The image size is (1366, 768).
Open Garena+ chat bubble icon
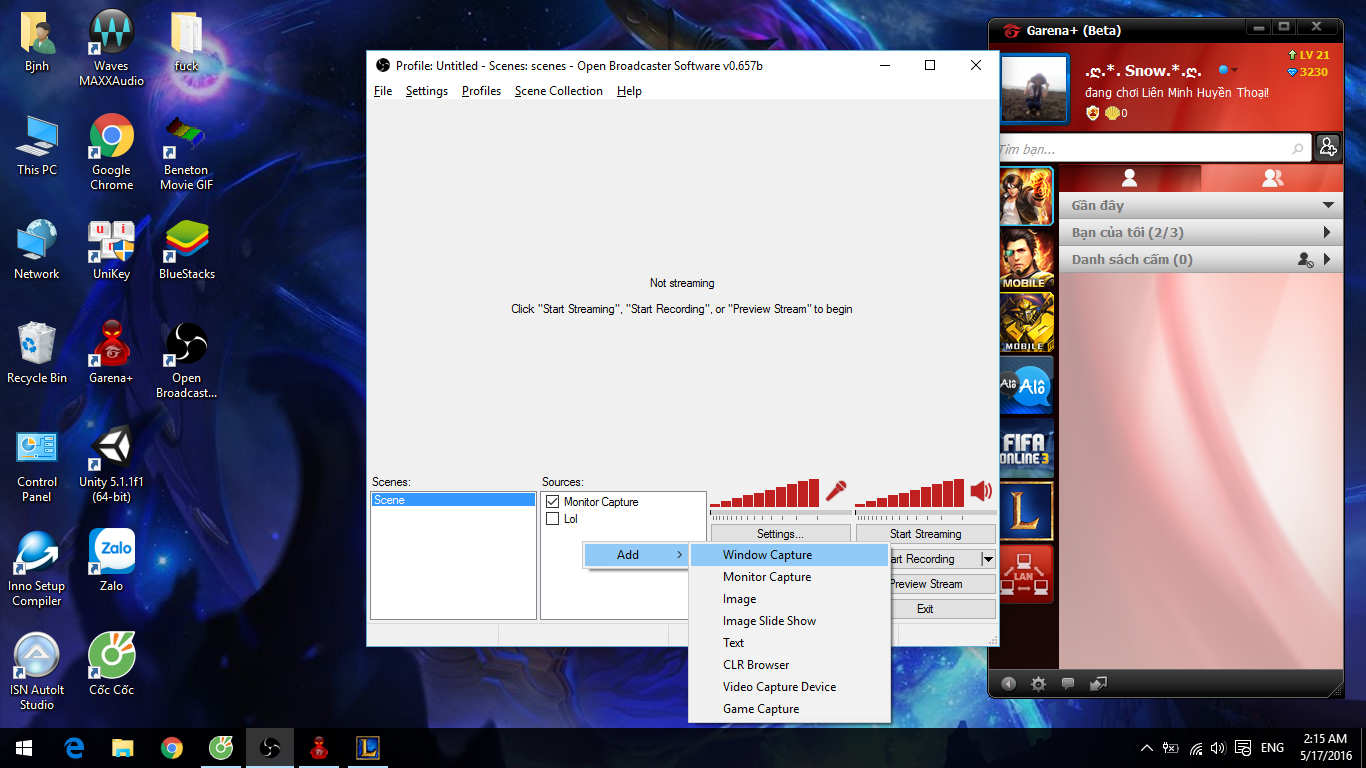tap(1068, 684)
